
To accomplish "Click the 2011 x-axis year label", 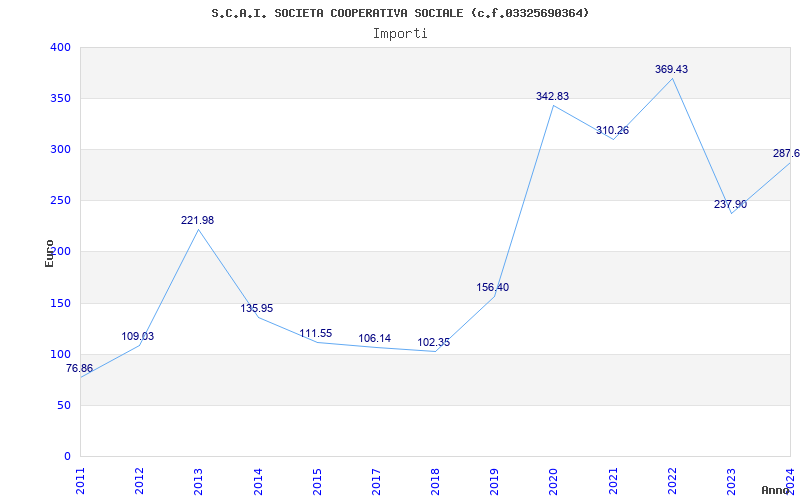I will [x=80, y=481].
